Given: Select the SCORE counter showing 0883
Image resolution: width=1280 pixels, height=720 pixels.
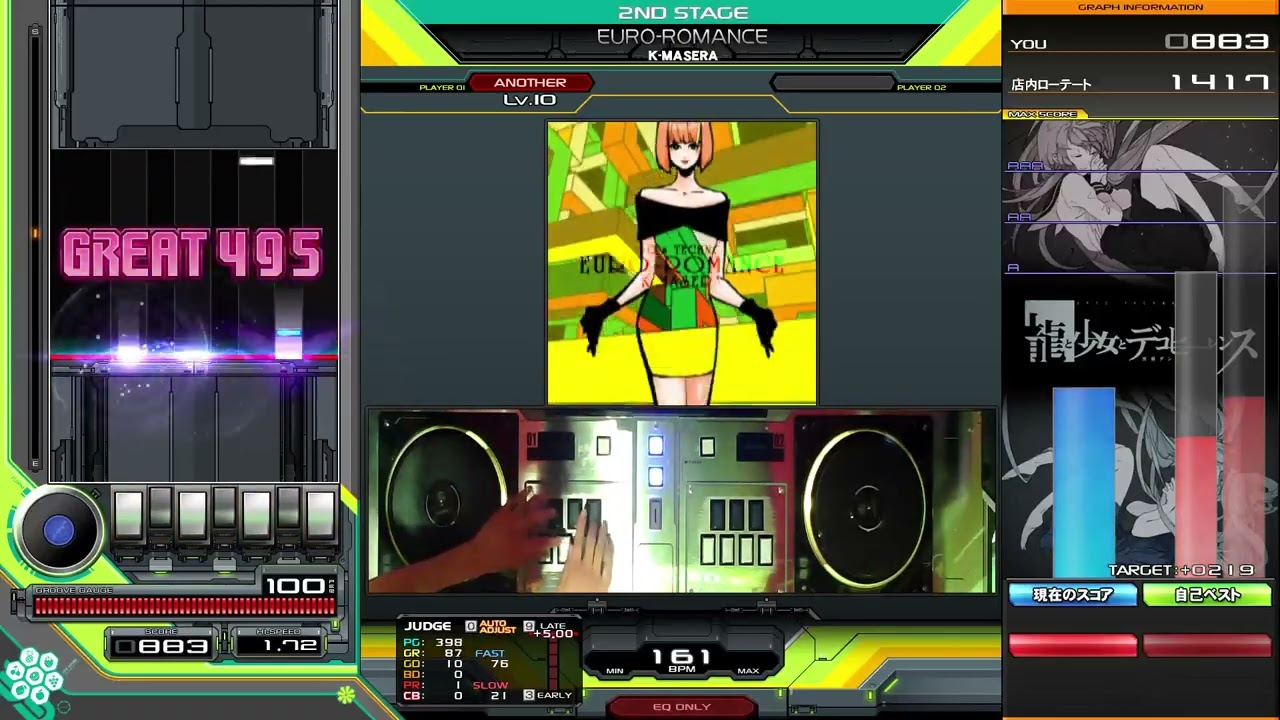Looking at the screenshot, I should click(163, 646).
